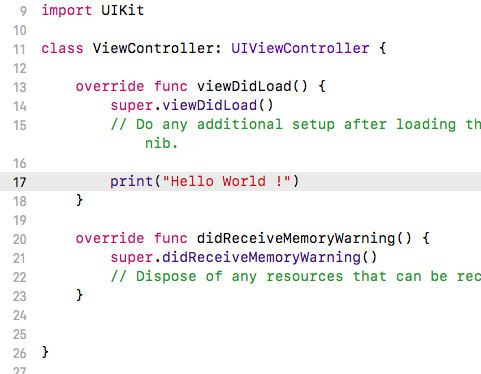Click super.didReceiveMemoryWarning() call on line 21
The height and width of the screenshot is (374, 481).
(244, 257)
